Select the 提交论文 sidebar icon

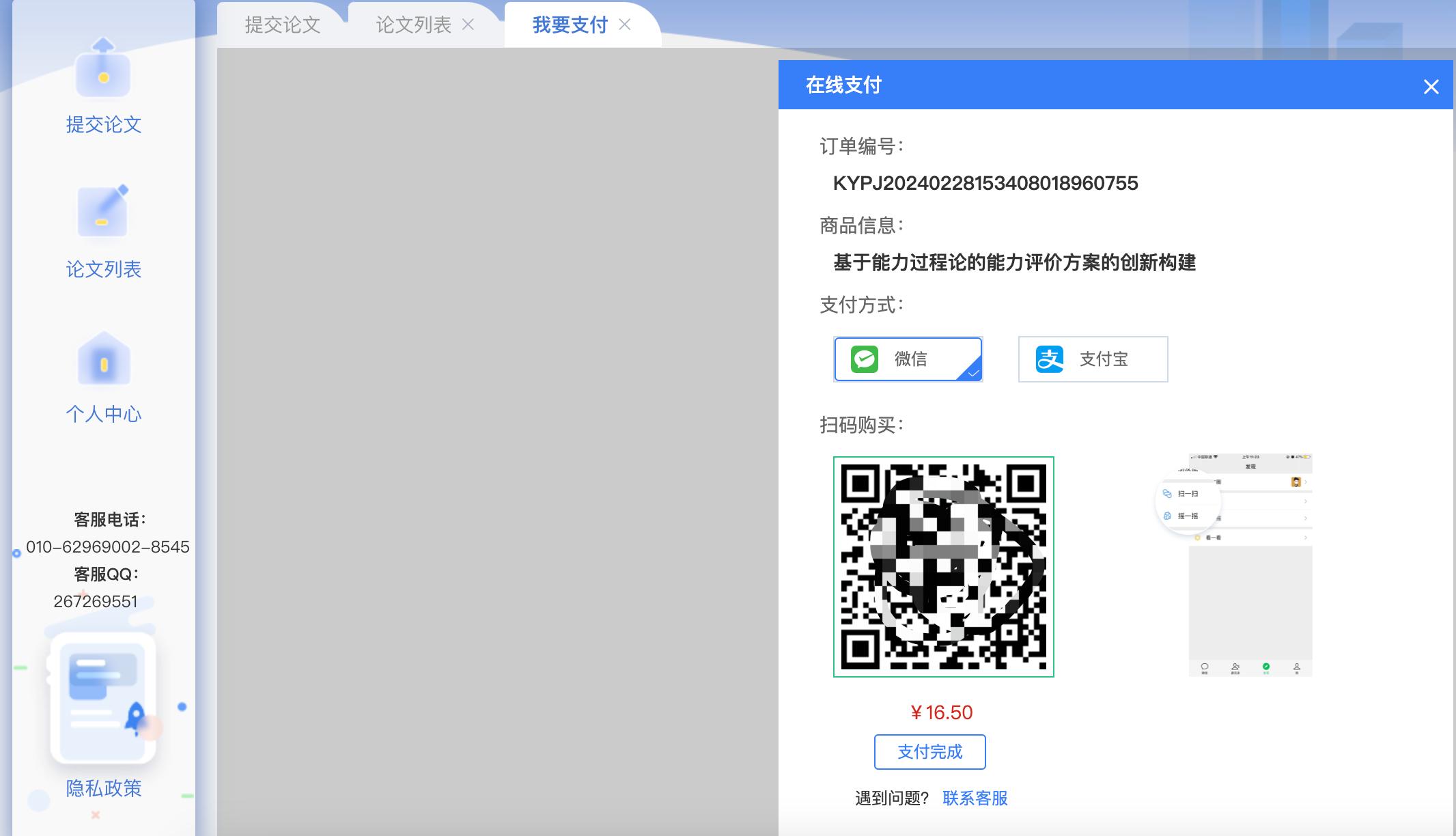pos(104,75)
